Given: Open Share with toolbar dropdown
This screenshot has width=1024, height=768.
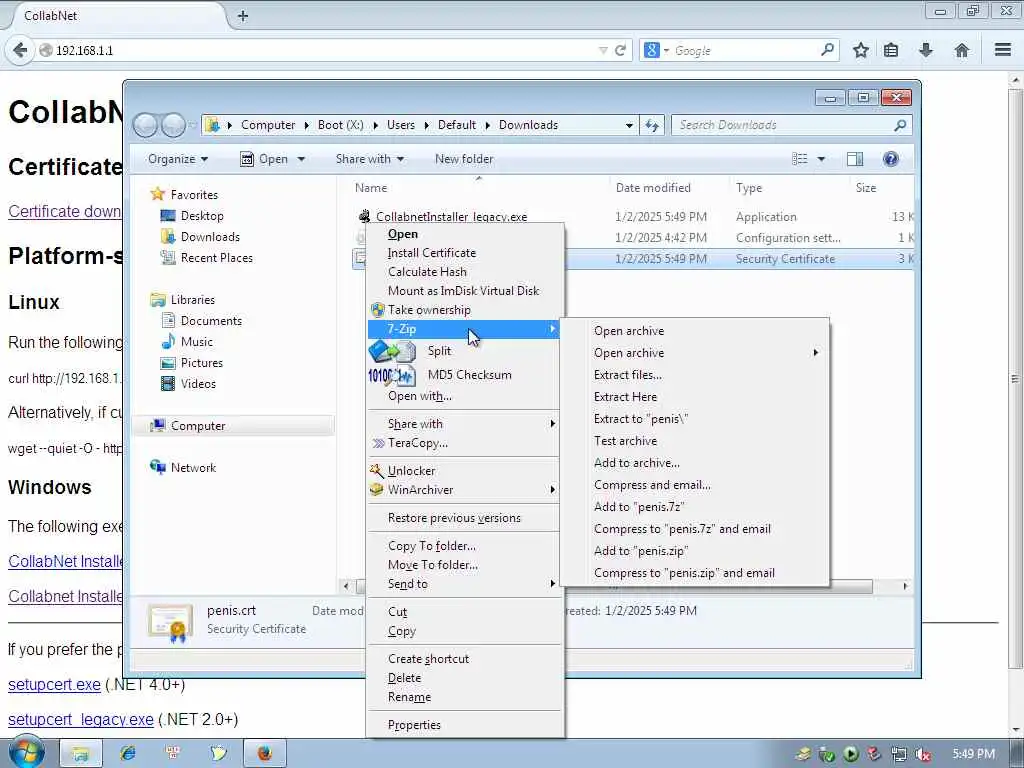Looking at the screenshot, I should (x=370, y=159).
